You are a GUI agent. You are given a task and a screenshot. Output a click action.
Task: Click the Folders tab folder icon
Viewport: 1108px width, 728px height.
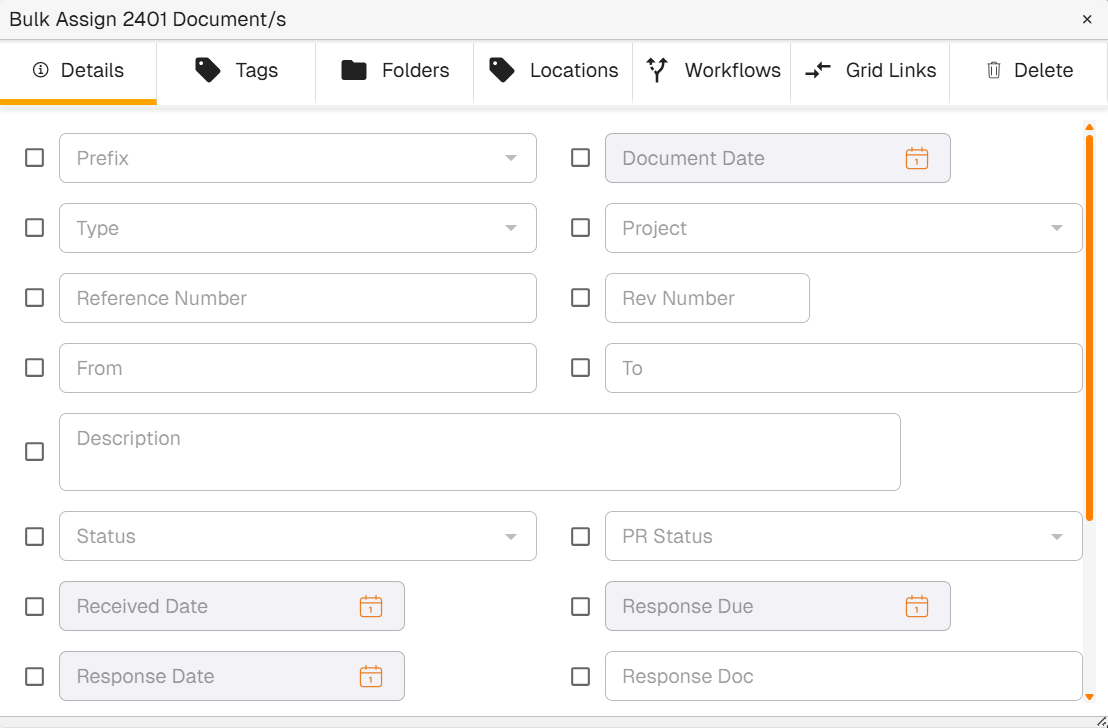click(354, 70)
